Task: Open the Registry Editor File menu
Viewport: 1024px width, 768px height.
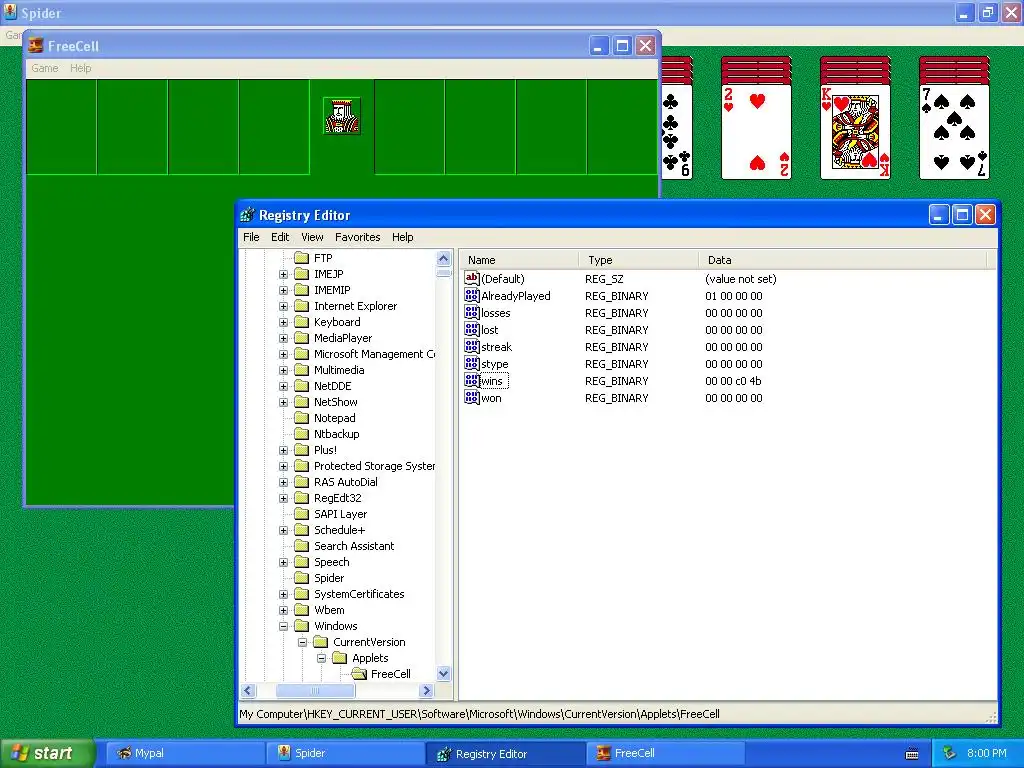Action: coord(251,237)
